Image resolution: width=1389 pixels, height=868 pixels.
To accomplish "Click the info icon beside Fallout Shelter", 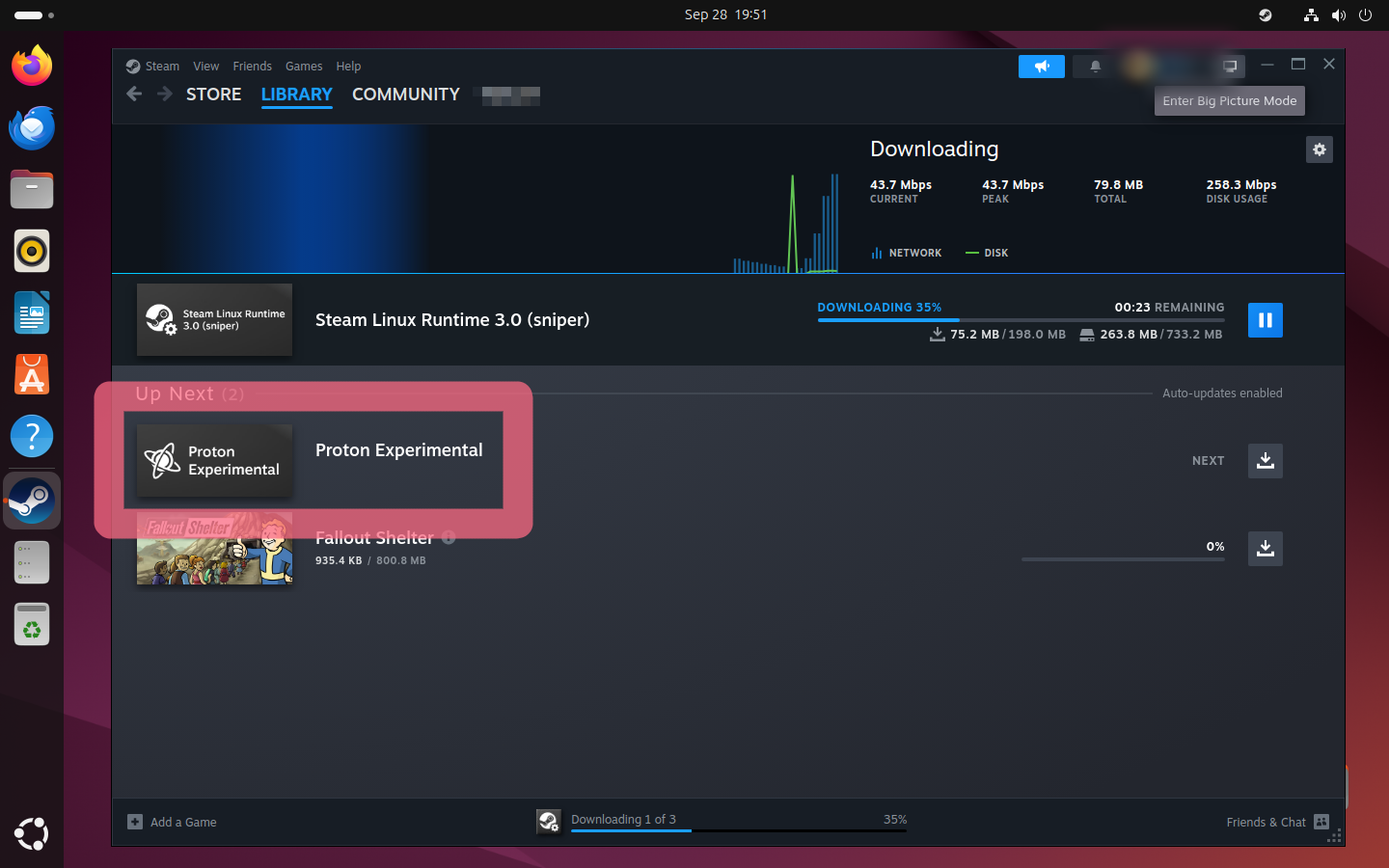I will coord(449,537).
